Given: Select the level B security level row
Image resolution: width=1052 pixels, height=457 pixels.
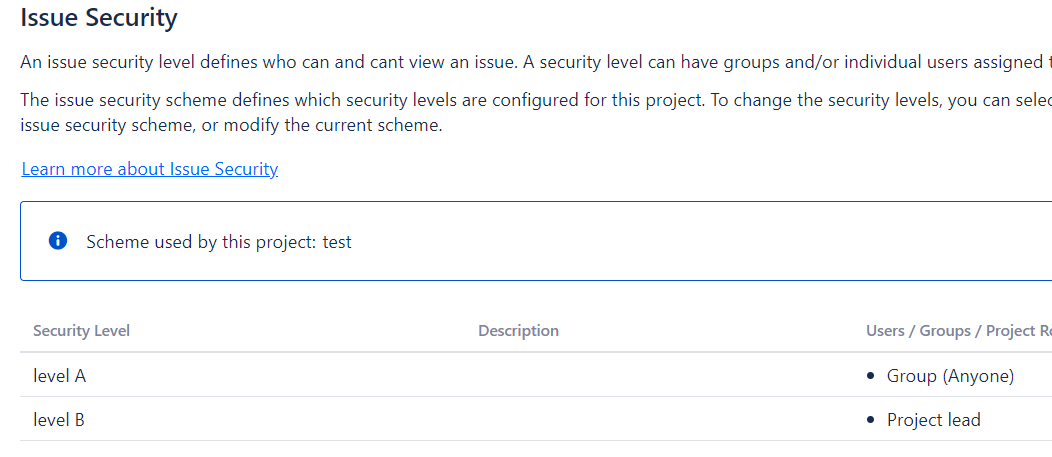Looking at the screenshot, I should [59, 420].
